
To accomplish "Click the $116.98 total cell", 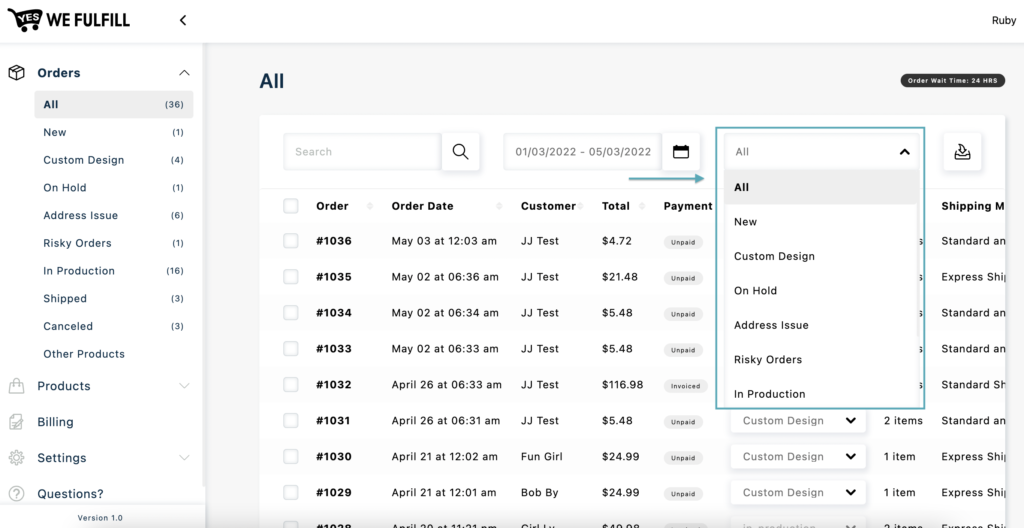I will (x=622, y=385).
